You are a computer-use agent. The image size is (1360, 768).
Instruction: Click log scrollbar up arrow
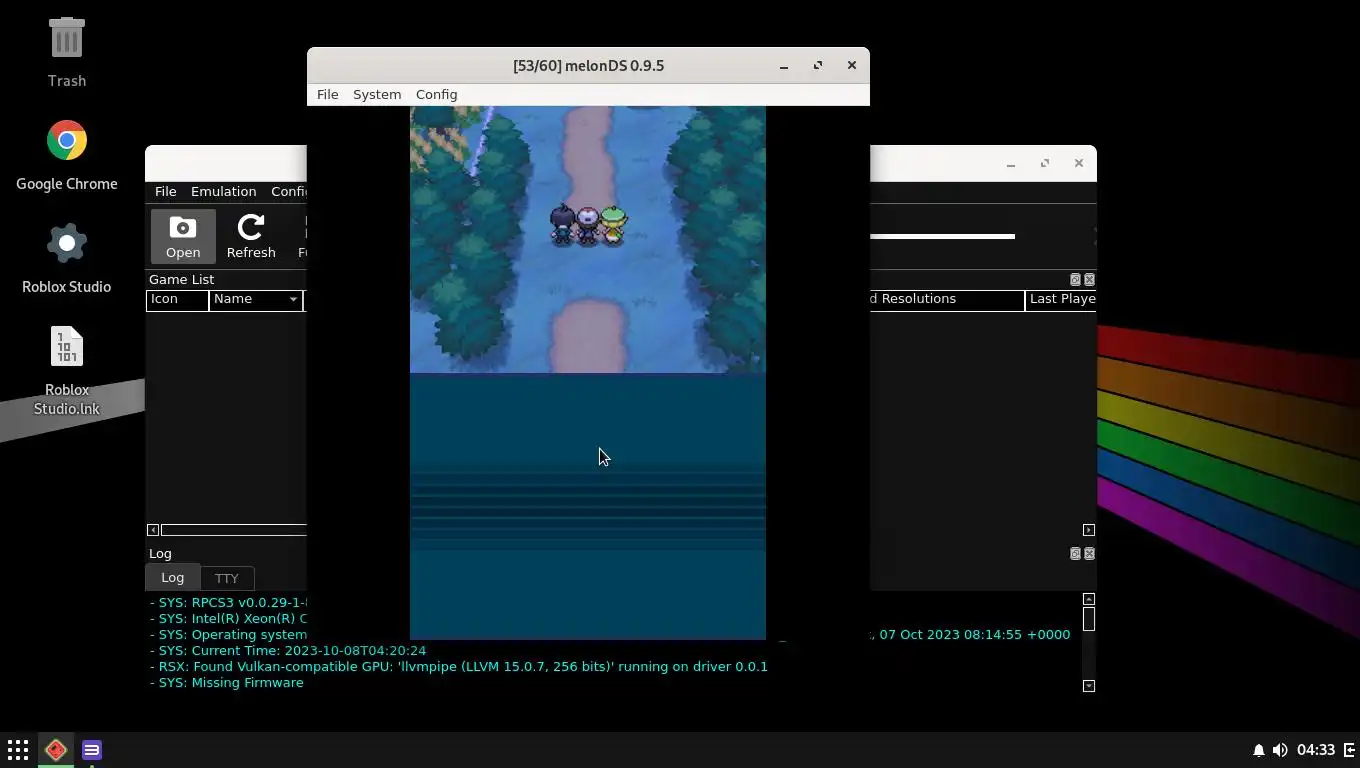[x=1089, y=599]
